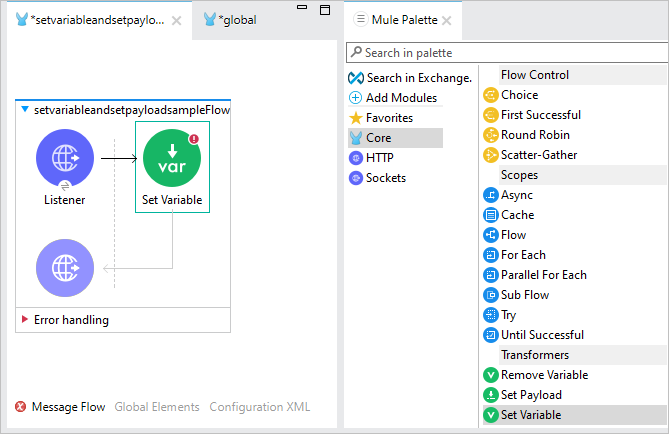The image size is (669, 434).
Task: Select the Favorites category text
Action: (390, 118)
